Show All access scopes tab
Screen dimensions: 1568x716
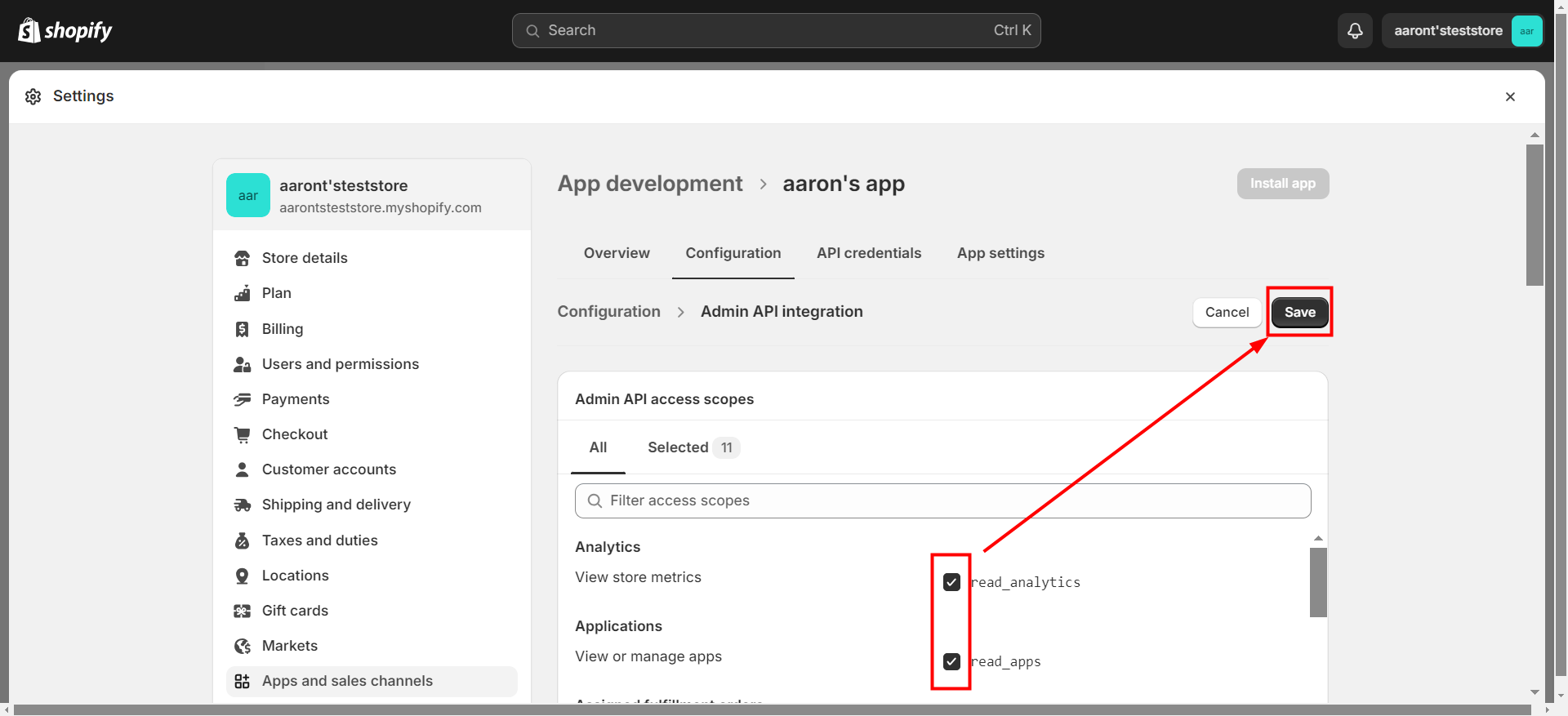598,447
